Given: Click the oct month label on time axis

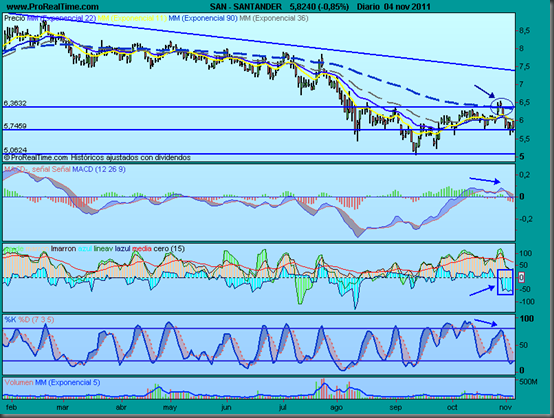Looking at the screenshot, I should 452,407.
